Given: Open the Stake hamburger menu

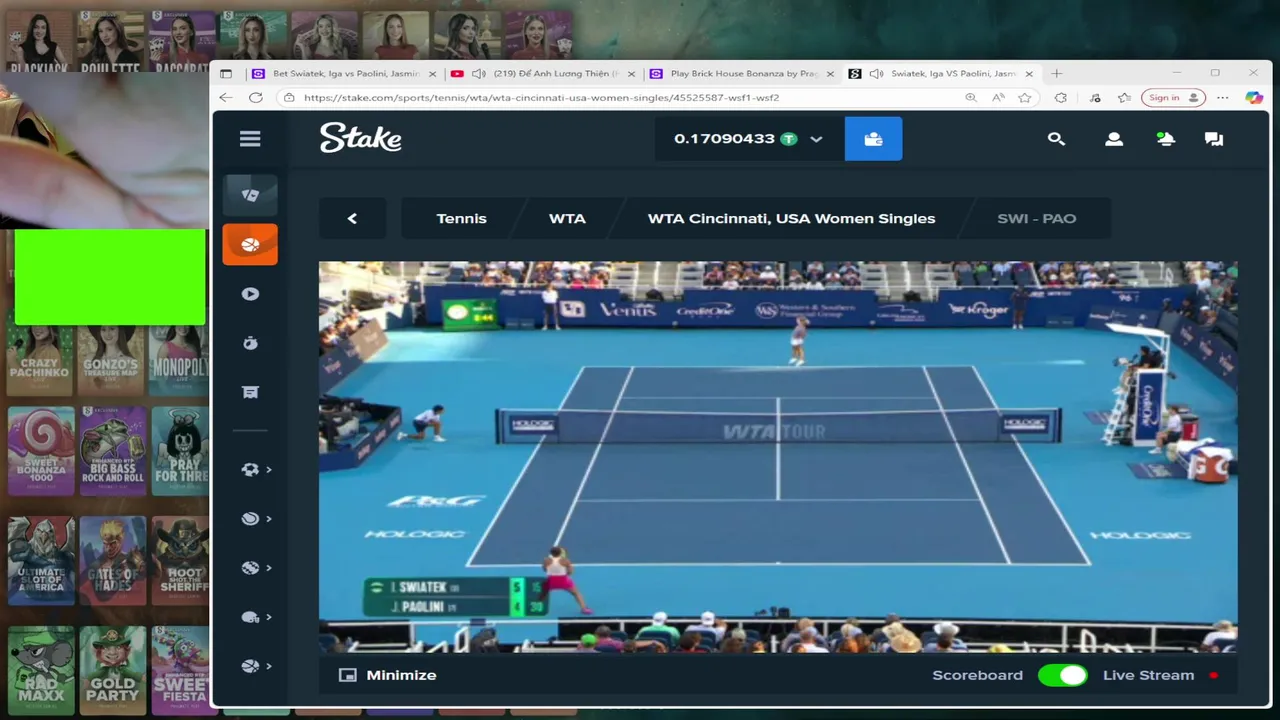Looking at the screenshot, I should 250,139.
